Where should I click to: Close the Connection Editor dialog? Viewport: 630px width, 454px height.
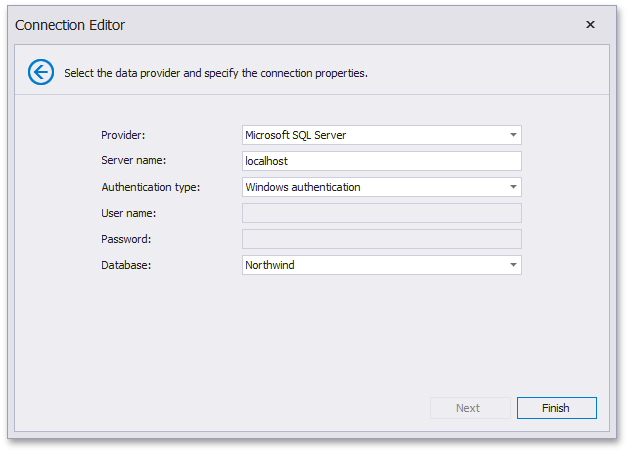click(590, 24)
